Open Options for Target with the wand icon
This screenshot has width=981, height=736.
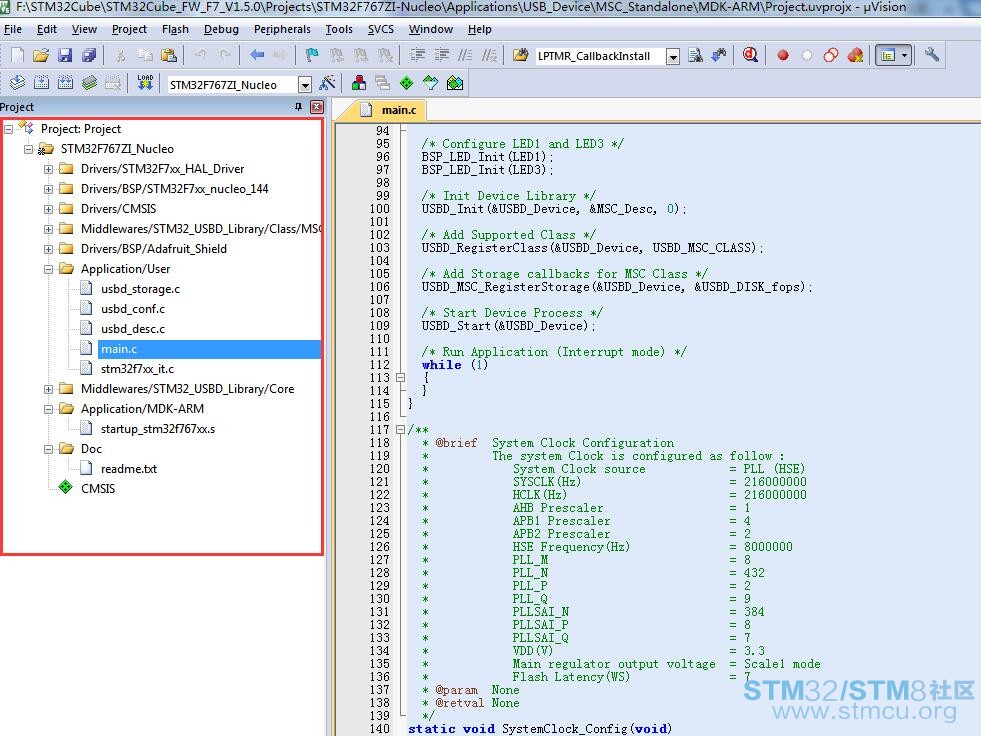point(327,83)
